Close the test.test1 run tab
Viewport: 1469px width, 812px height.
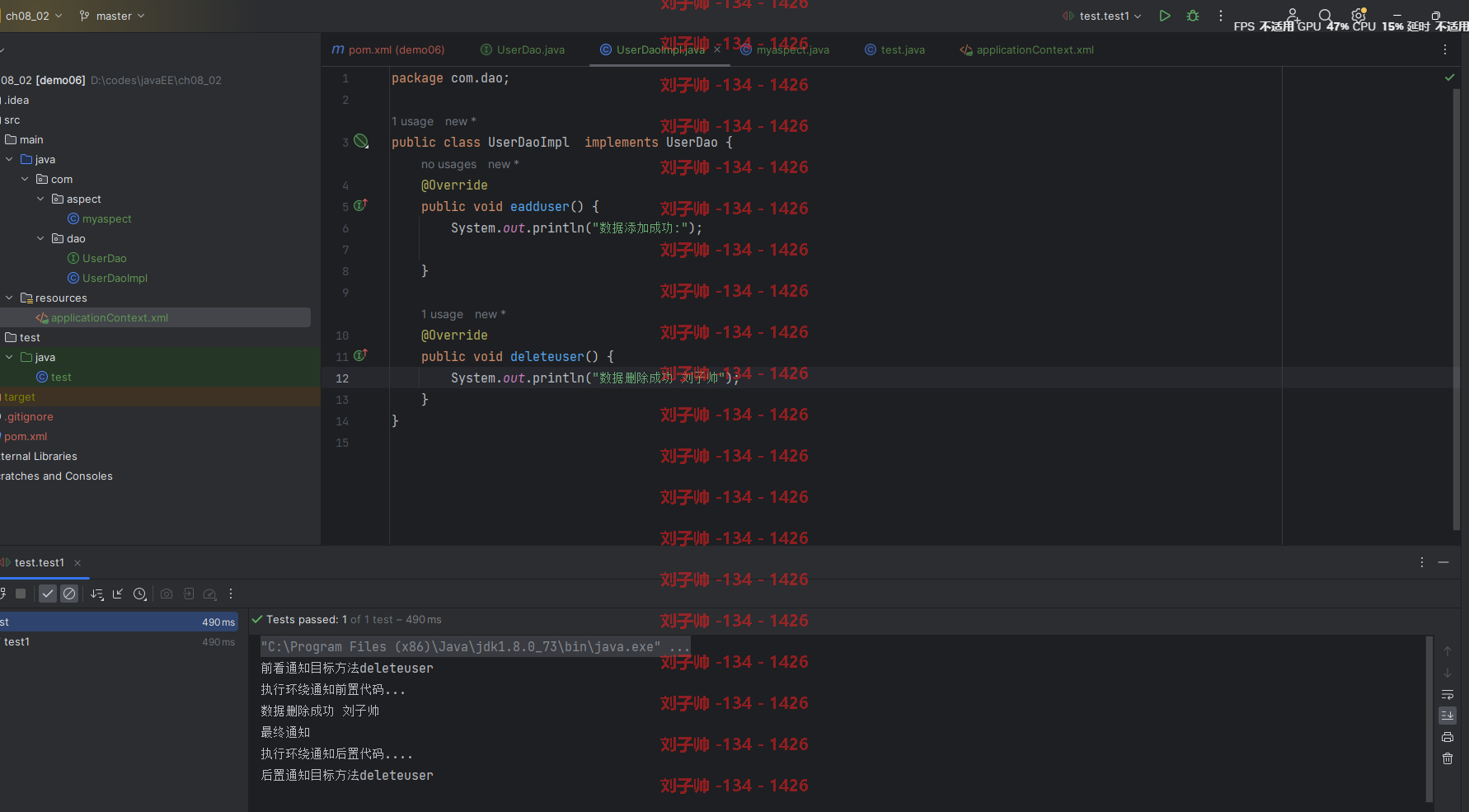click(x=77, y=563)
